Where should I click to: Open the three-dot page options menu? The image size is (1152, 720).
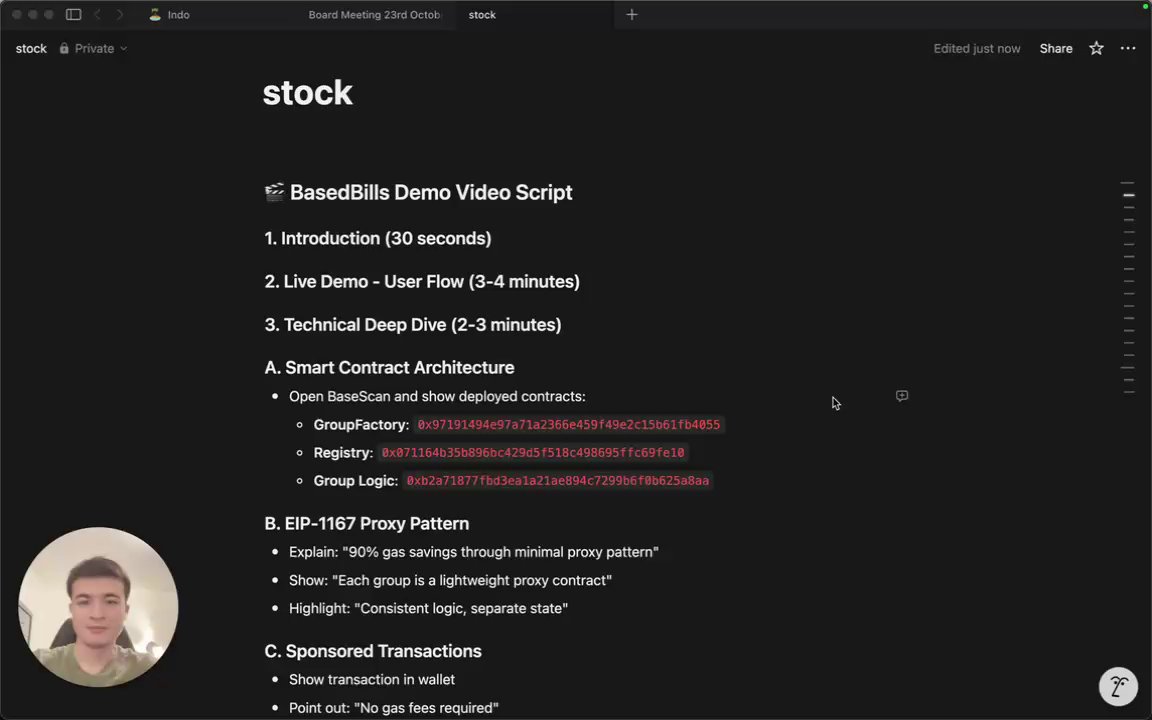1128,48
